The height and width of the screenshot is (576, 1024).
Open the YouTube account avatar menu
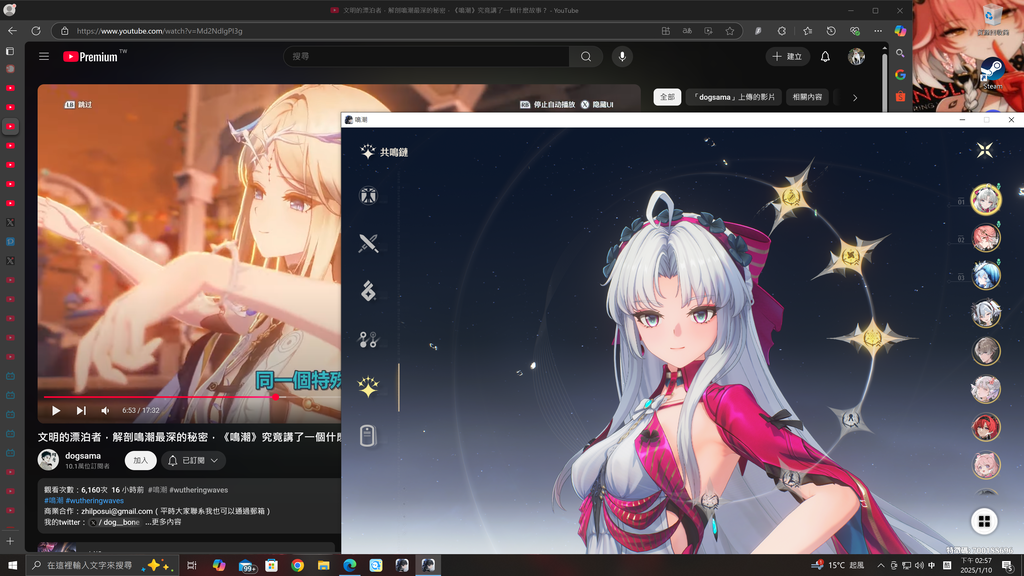856,57
